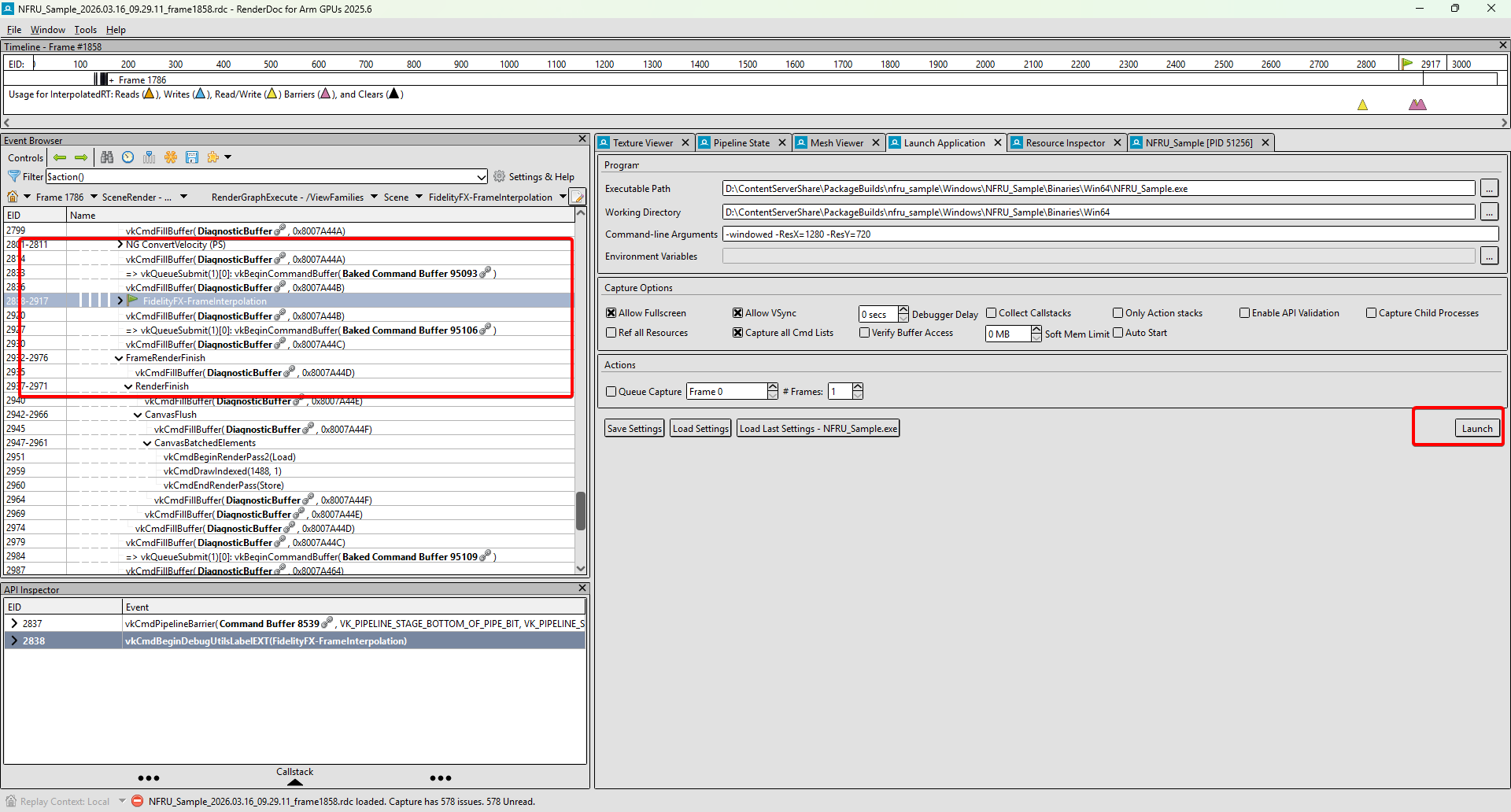Click the save floppy disk icon in Event Browser
This screenshot has height=812, width=1511.
pos(192,157)
